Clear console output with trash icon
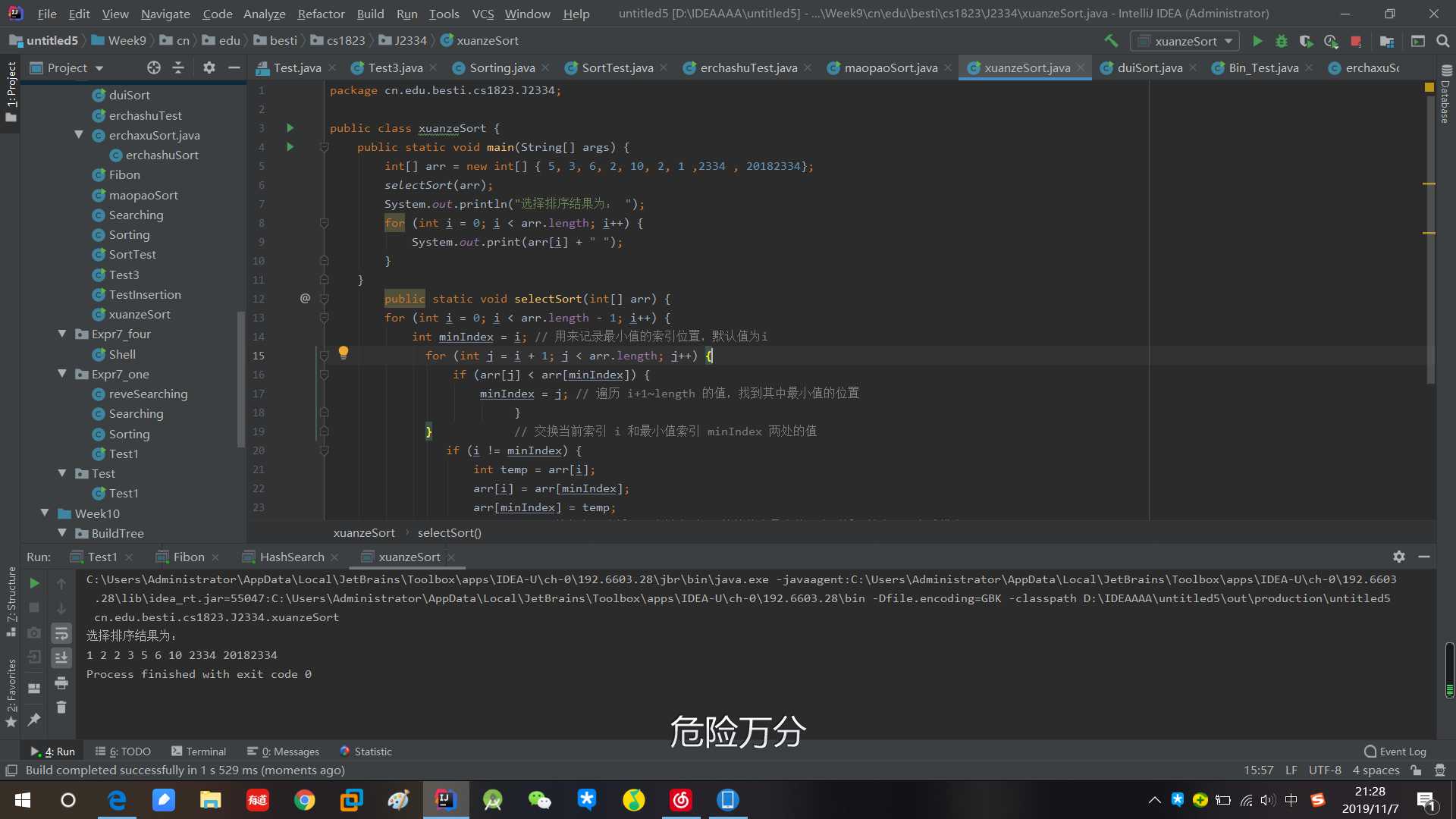This screenshot has height=819, width=1456. coord(61,708)
